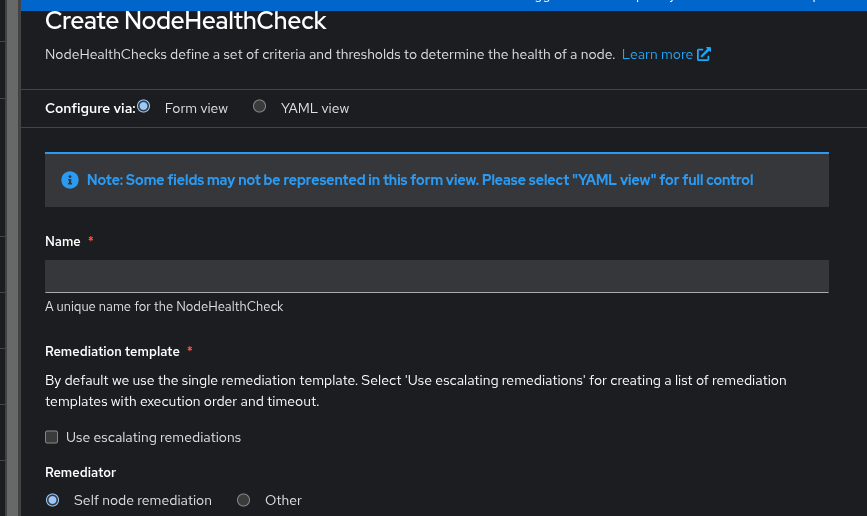Click the red asterisk next to Name
This screenshot has width=867, height=516.
coord(91,241)
